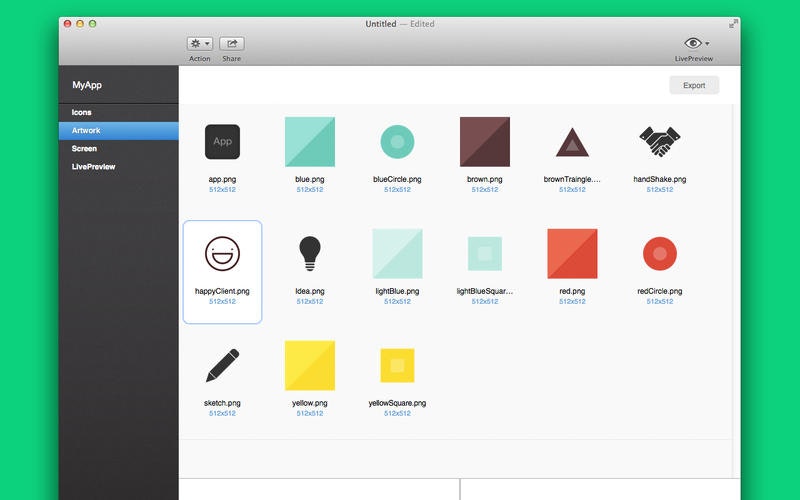Click the redCircle.png file name
This screenshot has width=800, height=500.
660,291
